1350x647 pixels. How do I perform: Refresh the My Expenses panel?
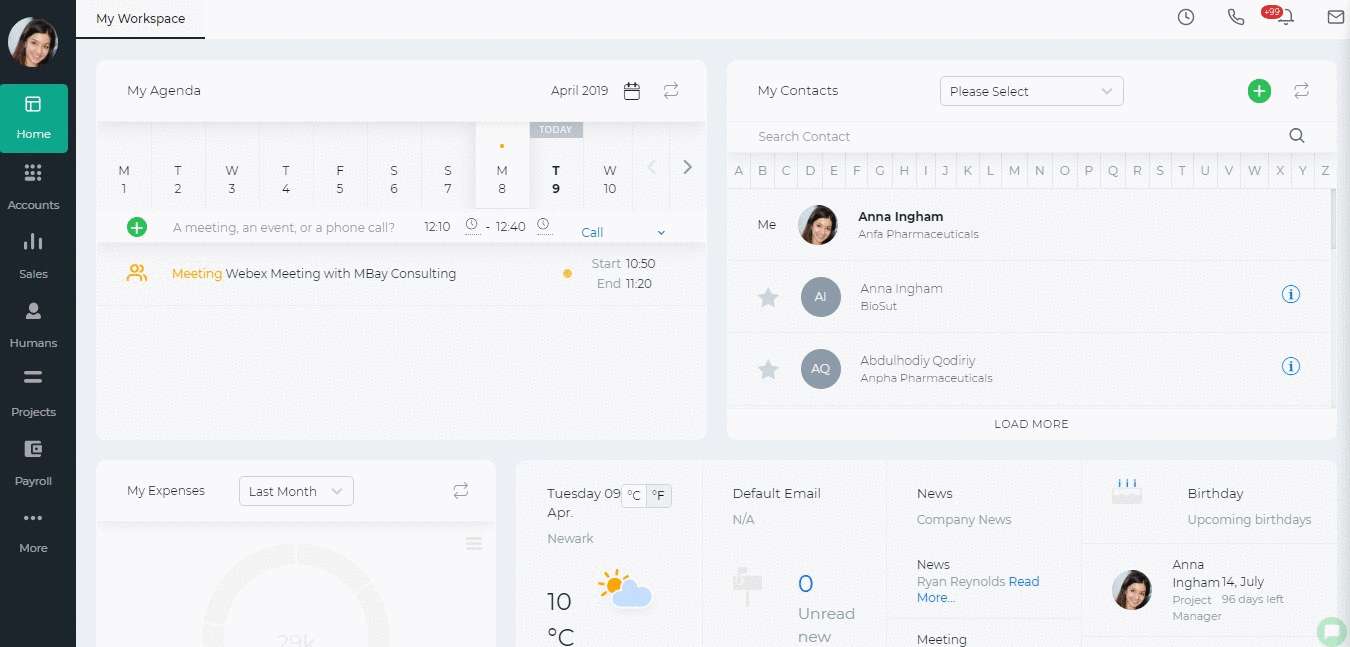(x=460, y=491)
